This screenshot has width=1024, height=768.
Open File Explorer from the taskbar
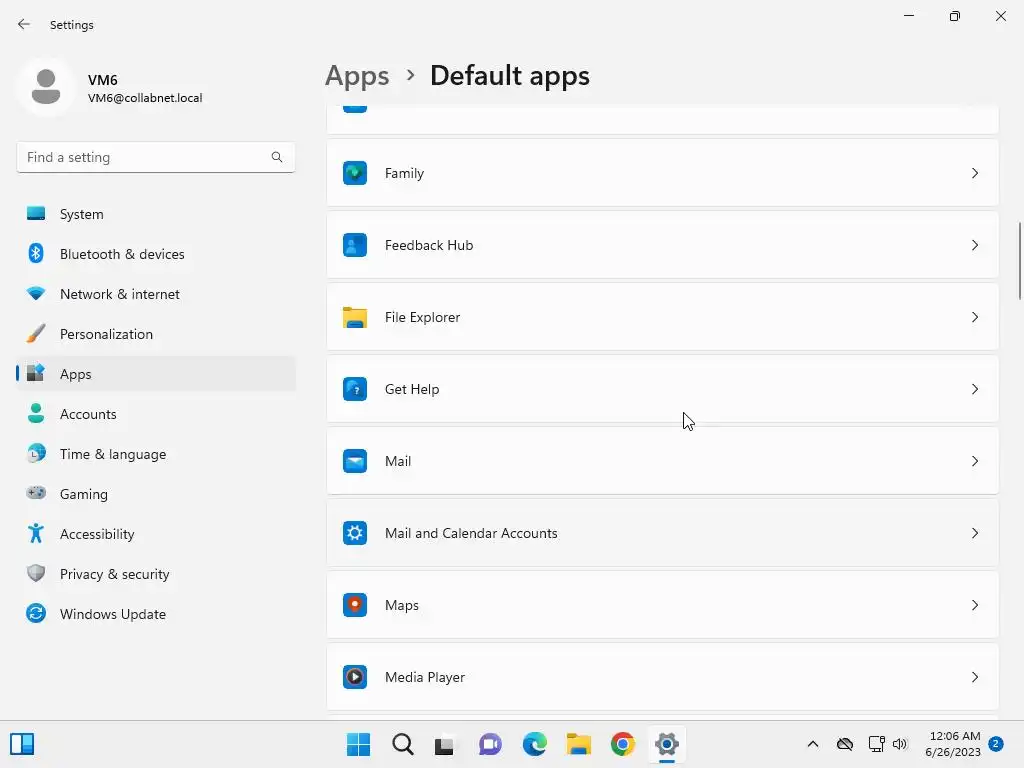pos(579,744)
